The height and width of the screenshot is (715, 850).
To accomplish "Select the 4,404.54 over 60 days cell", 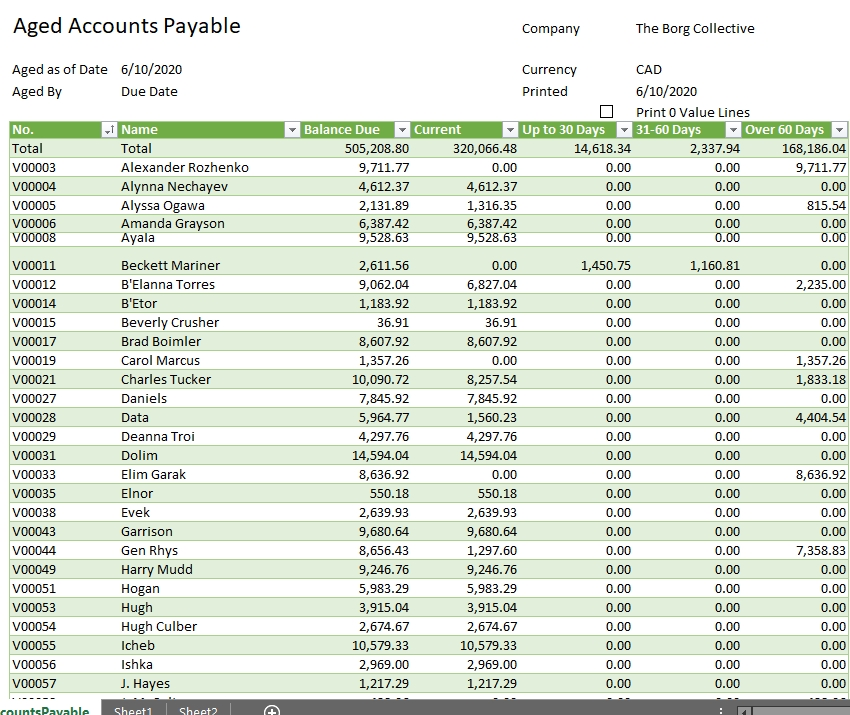I will 821,417.
